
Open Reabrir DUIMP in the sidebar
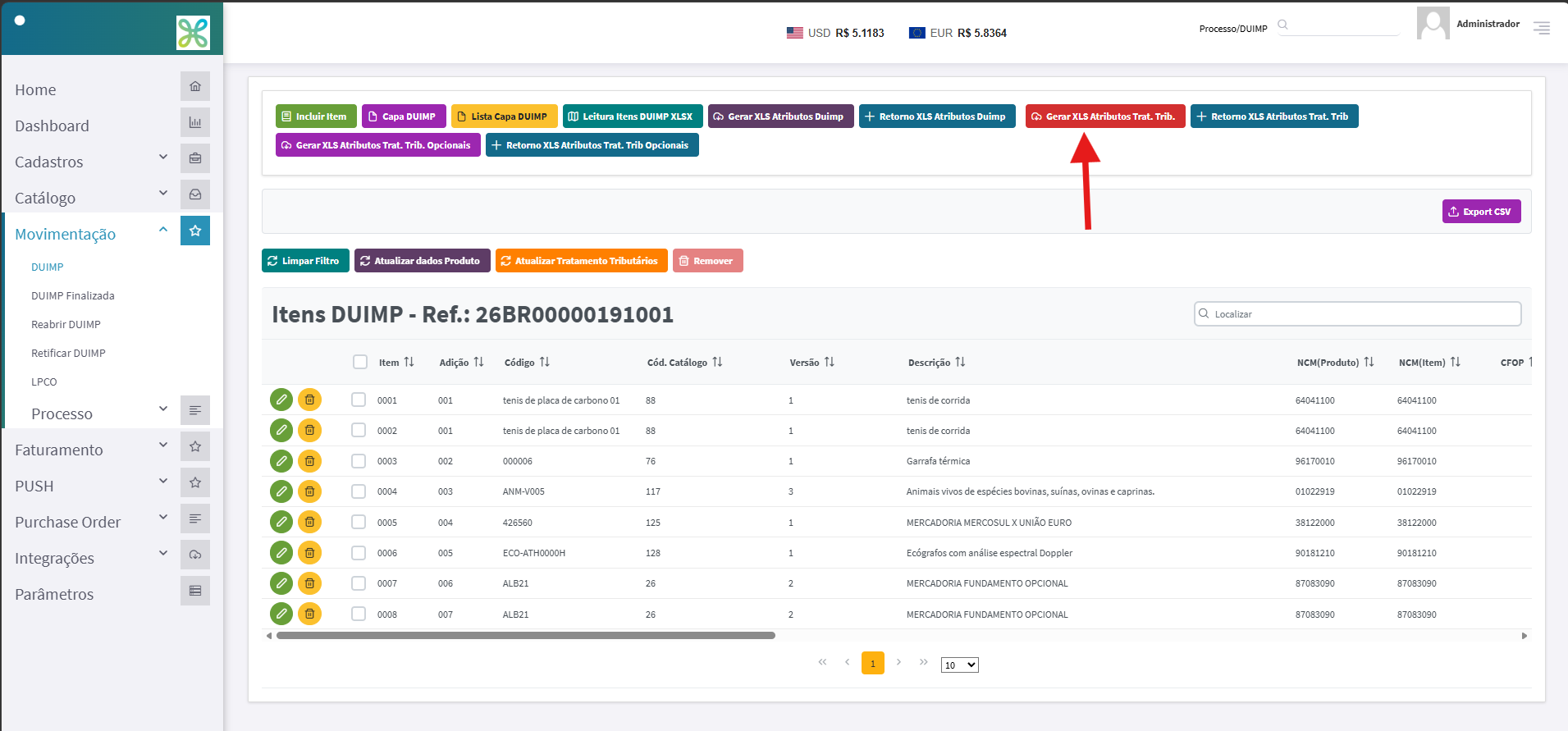(x=66, y=325)
